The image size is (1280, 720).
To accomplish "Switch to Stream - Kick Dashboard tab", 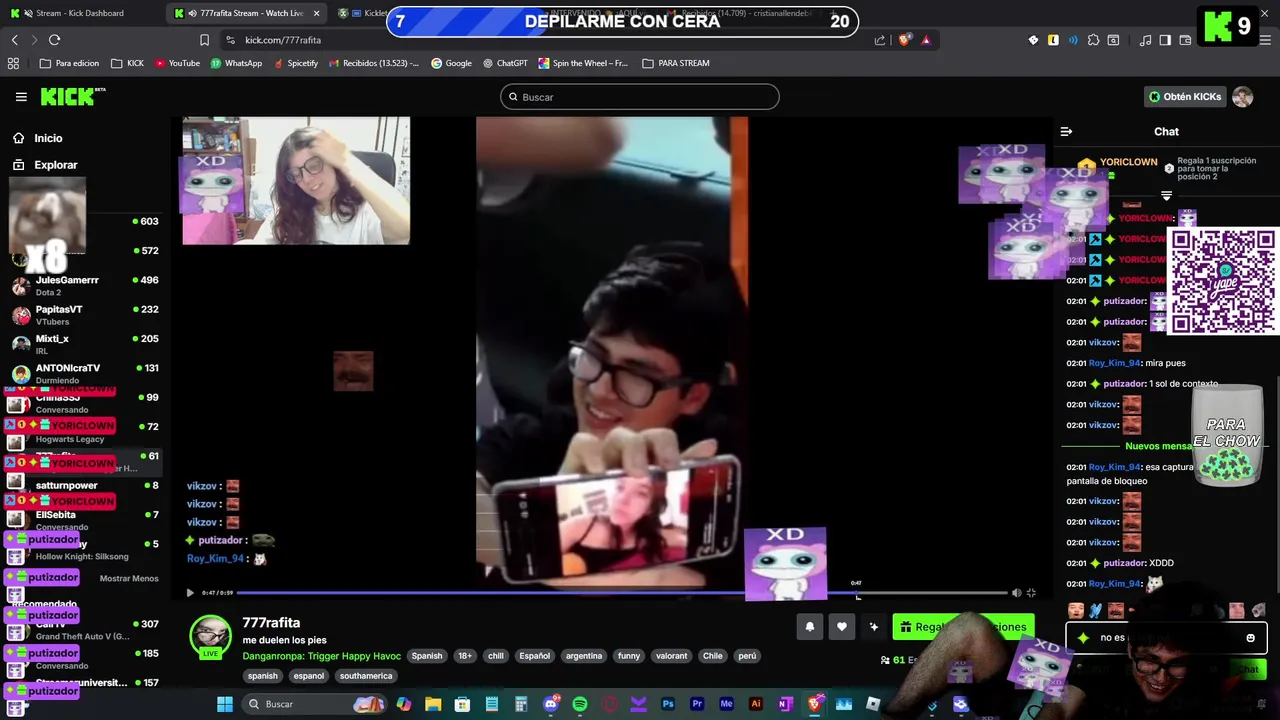I will (x=79, y=13).
